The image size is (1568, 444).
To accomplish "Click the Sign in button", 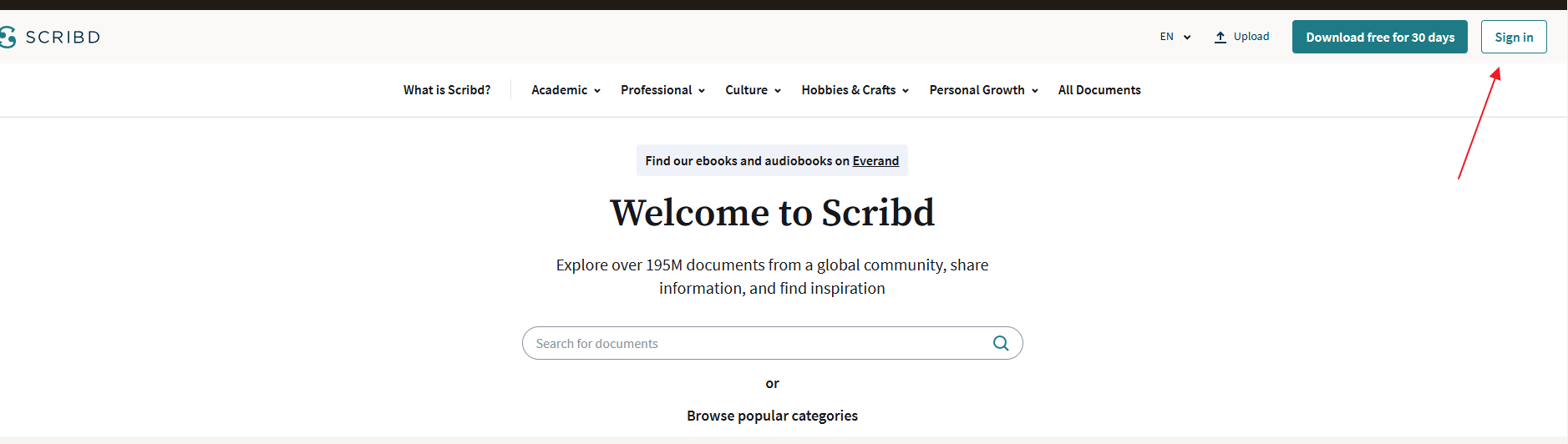I will coord(1514,37).
